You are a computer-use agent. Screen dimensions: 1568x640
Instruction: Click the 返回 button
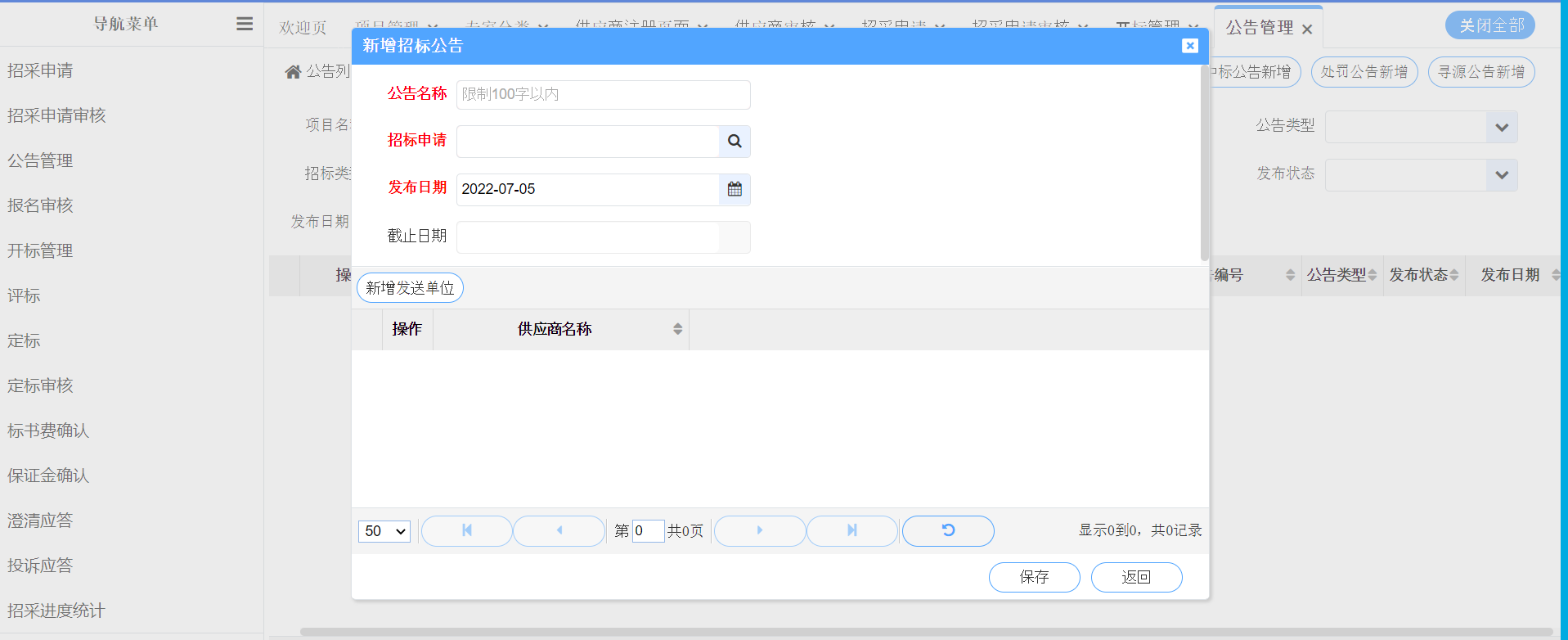[1136, 577]
